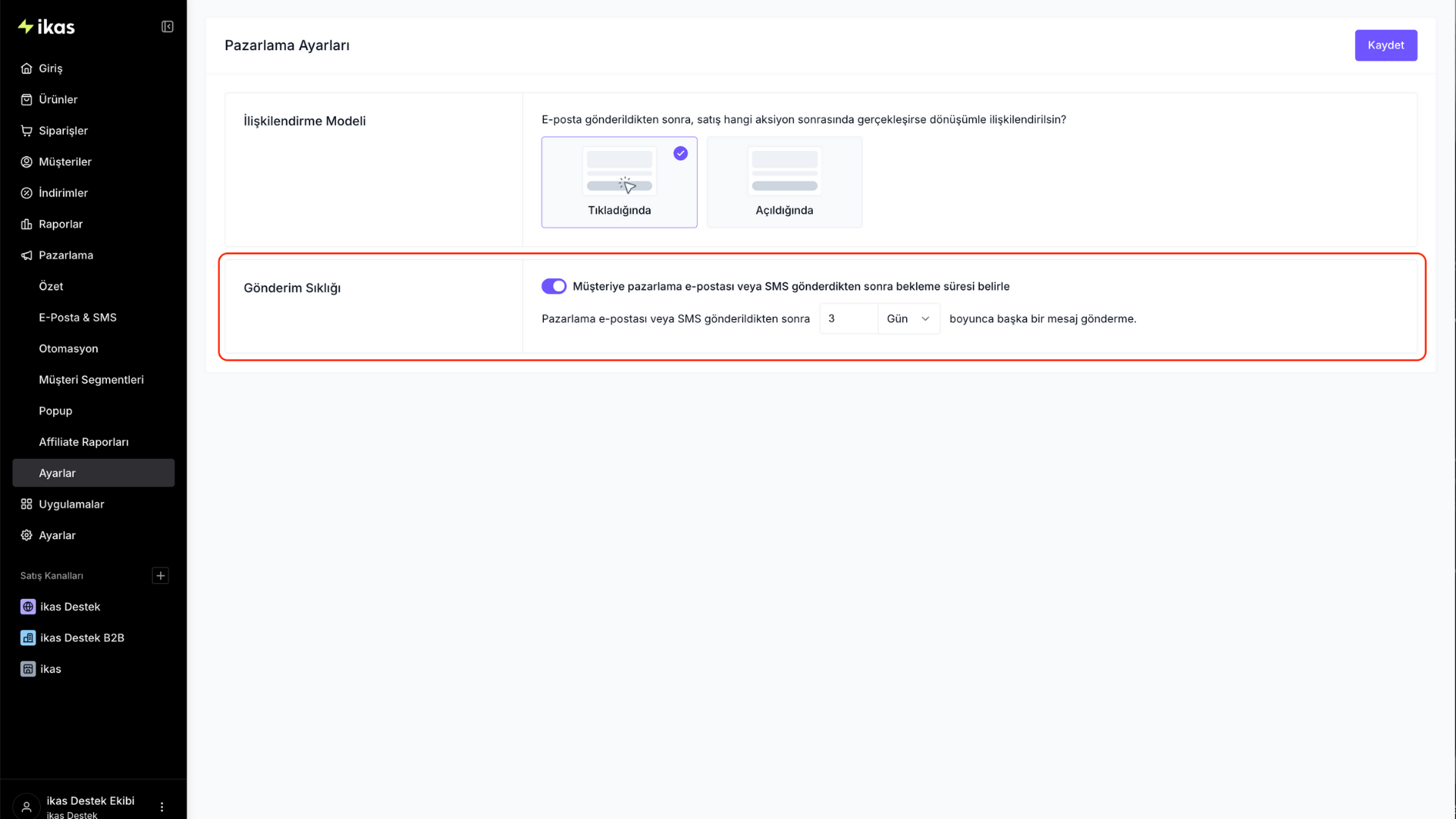Open the Müşteriler menu item
The height and width of the screenshot is (819, 1456).
pos(93,162)
